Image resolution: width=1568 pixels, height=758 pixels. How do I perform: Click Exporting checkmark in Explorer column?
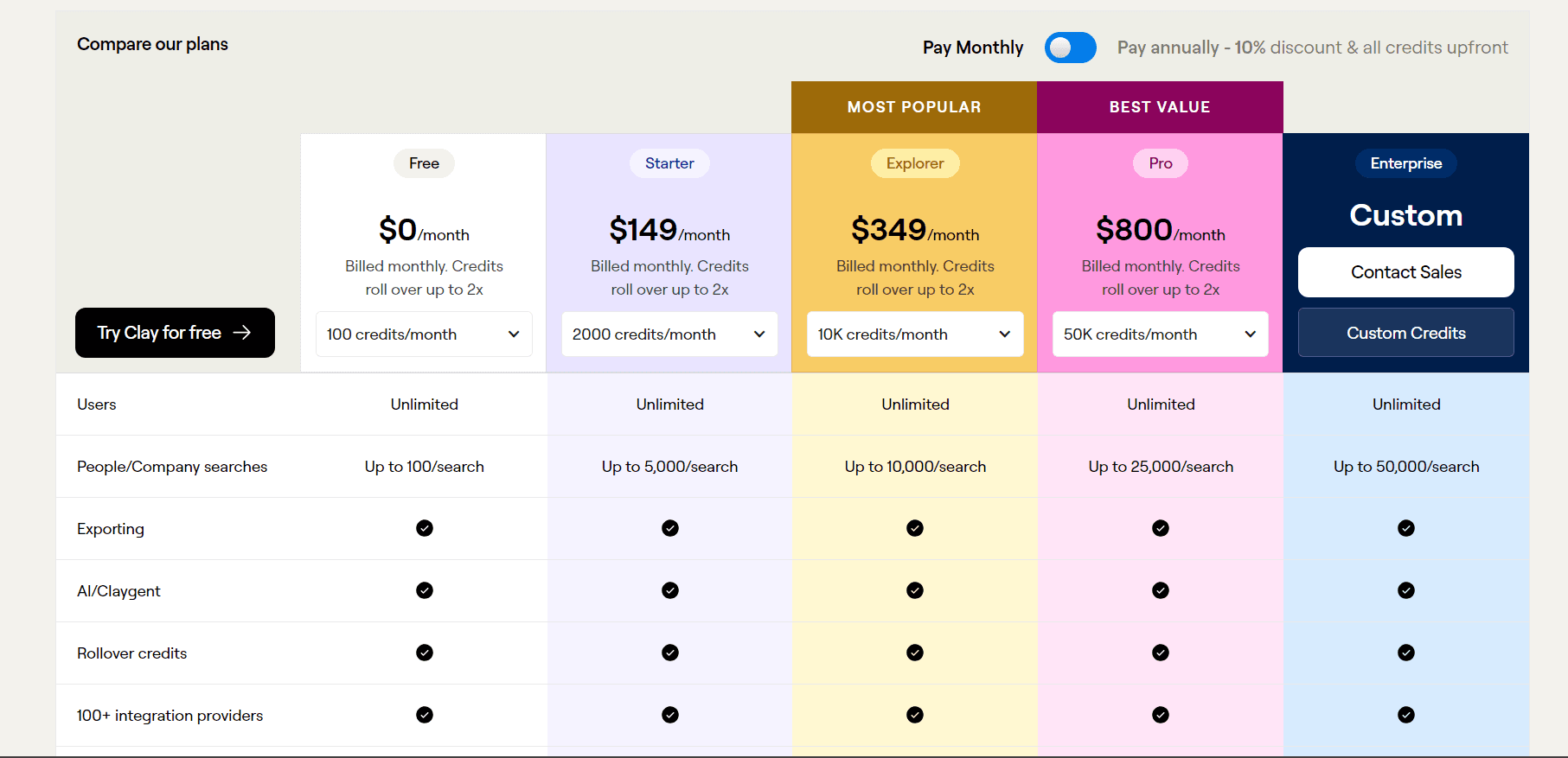tap(915, 528)
